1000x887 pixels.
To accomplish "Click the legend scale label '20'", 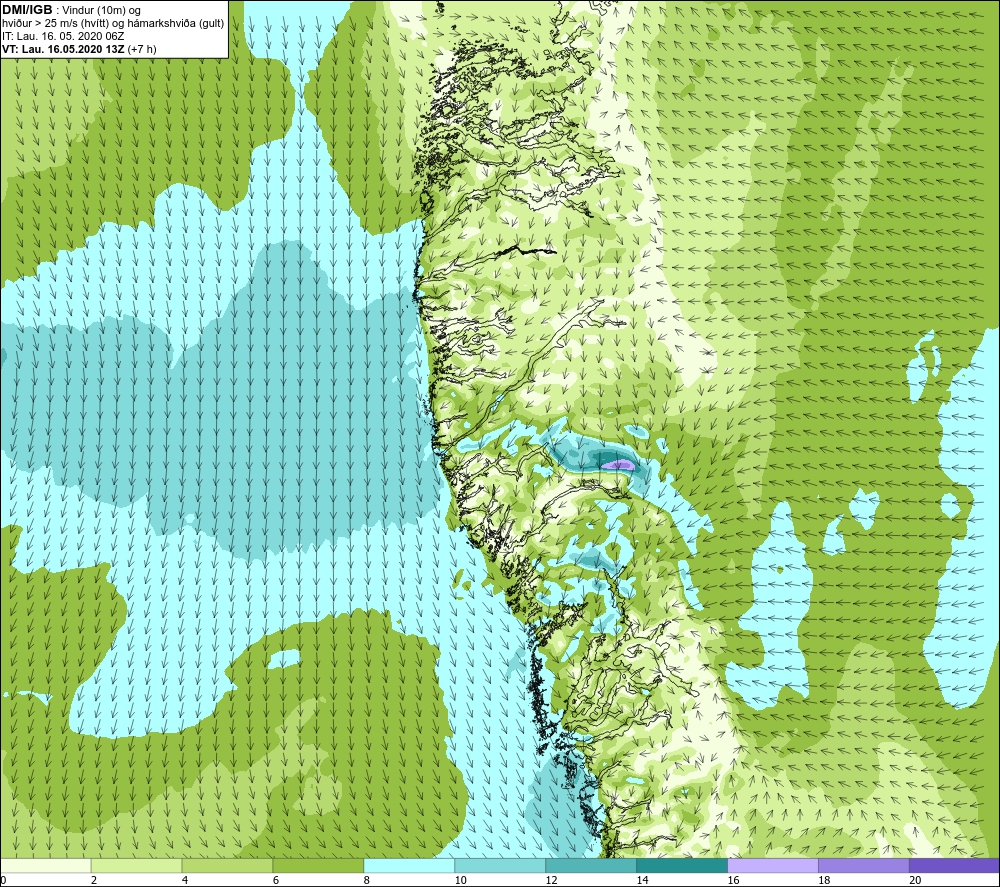I will pyautogui.click(x=915, y=880).
